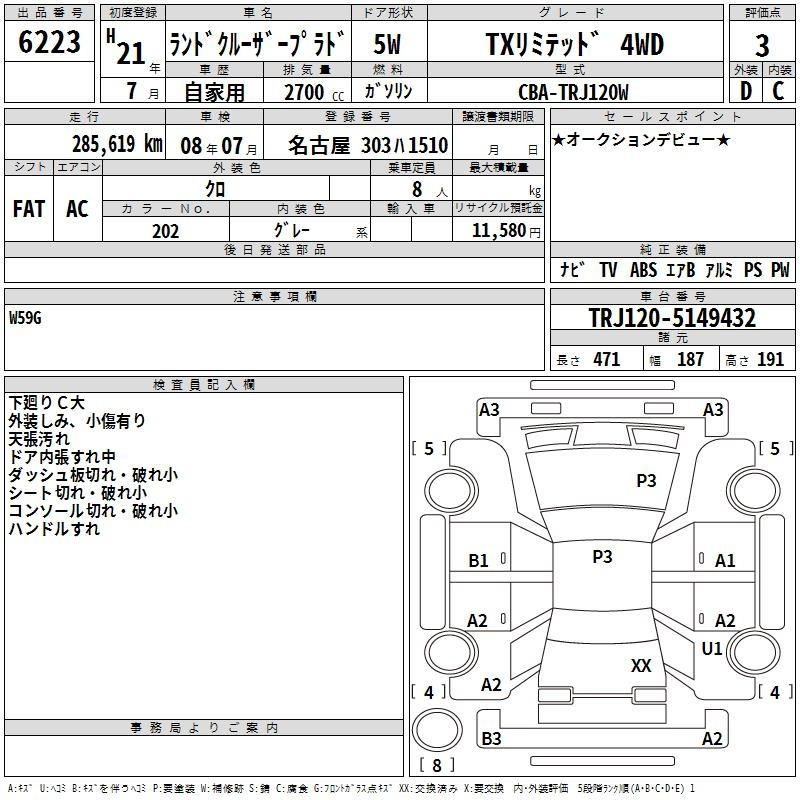Click the U1 dent mark on the diagram

pyautogui.click(x=712, y=649)
